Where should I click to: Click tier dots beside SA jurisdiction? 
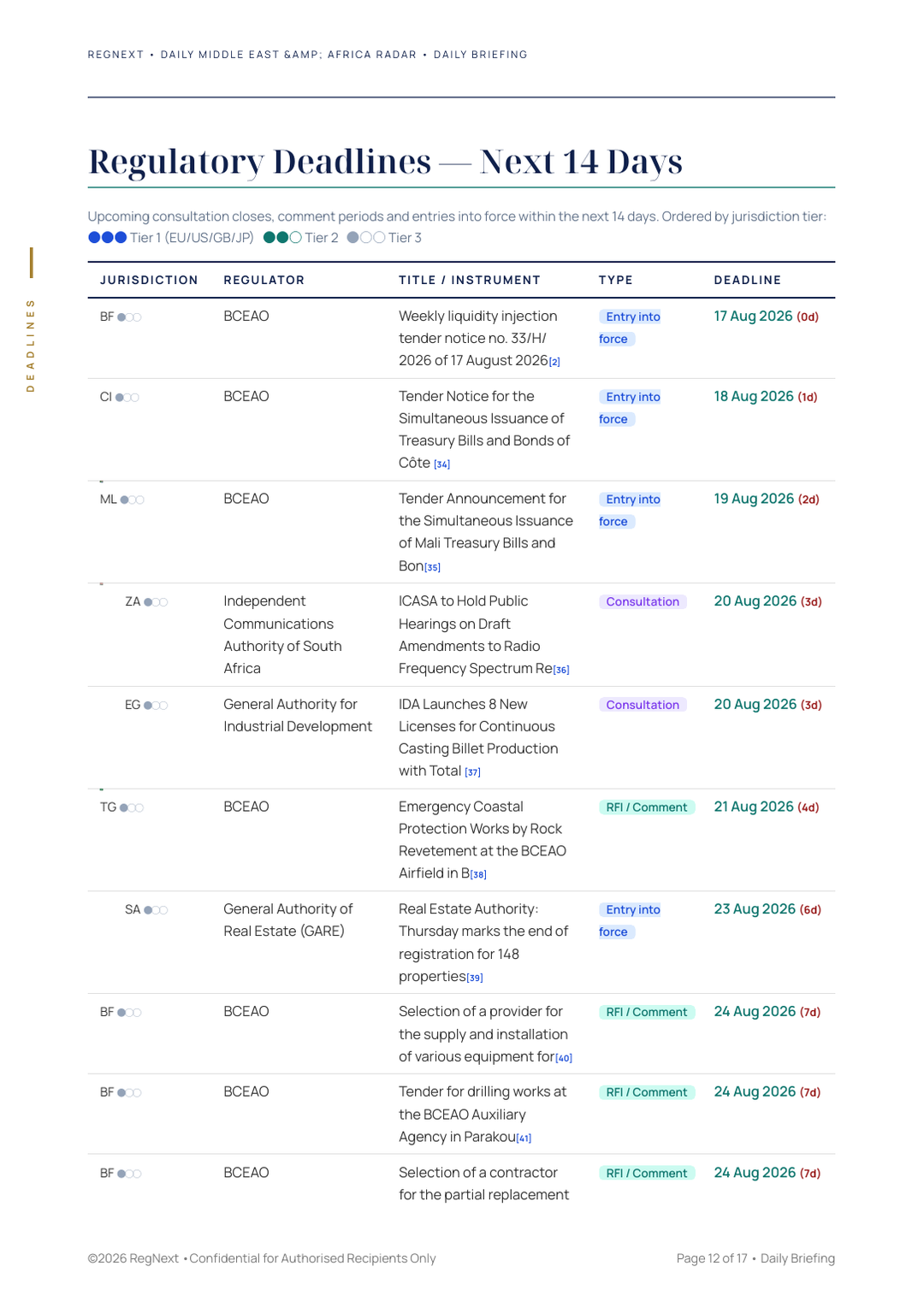point(156,911)
